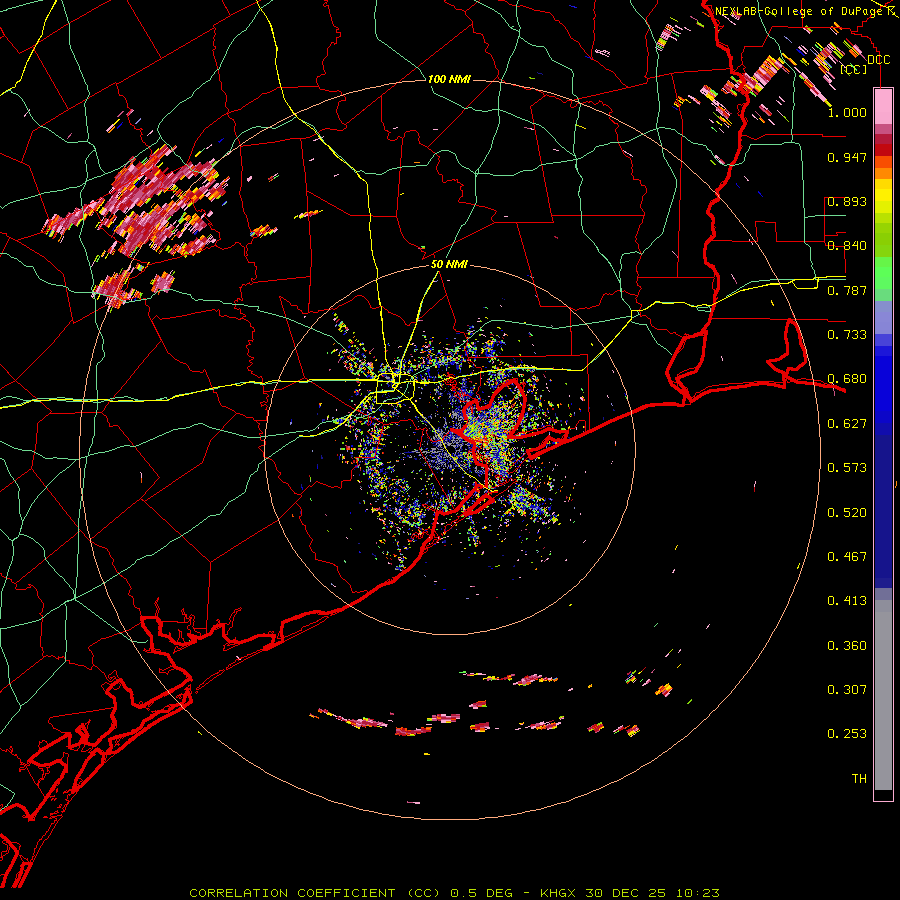This screenshot has width=900, height=900.
Task: Click the pink segment of color bar
Action: coord(883,107)
